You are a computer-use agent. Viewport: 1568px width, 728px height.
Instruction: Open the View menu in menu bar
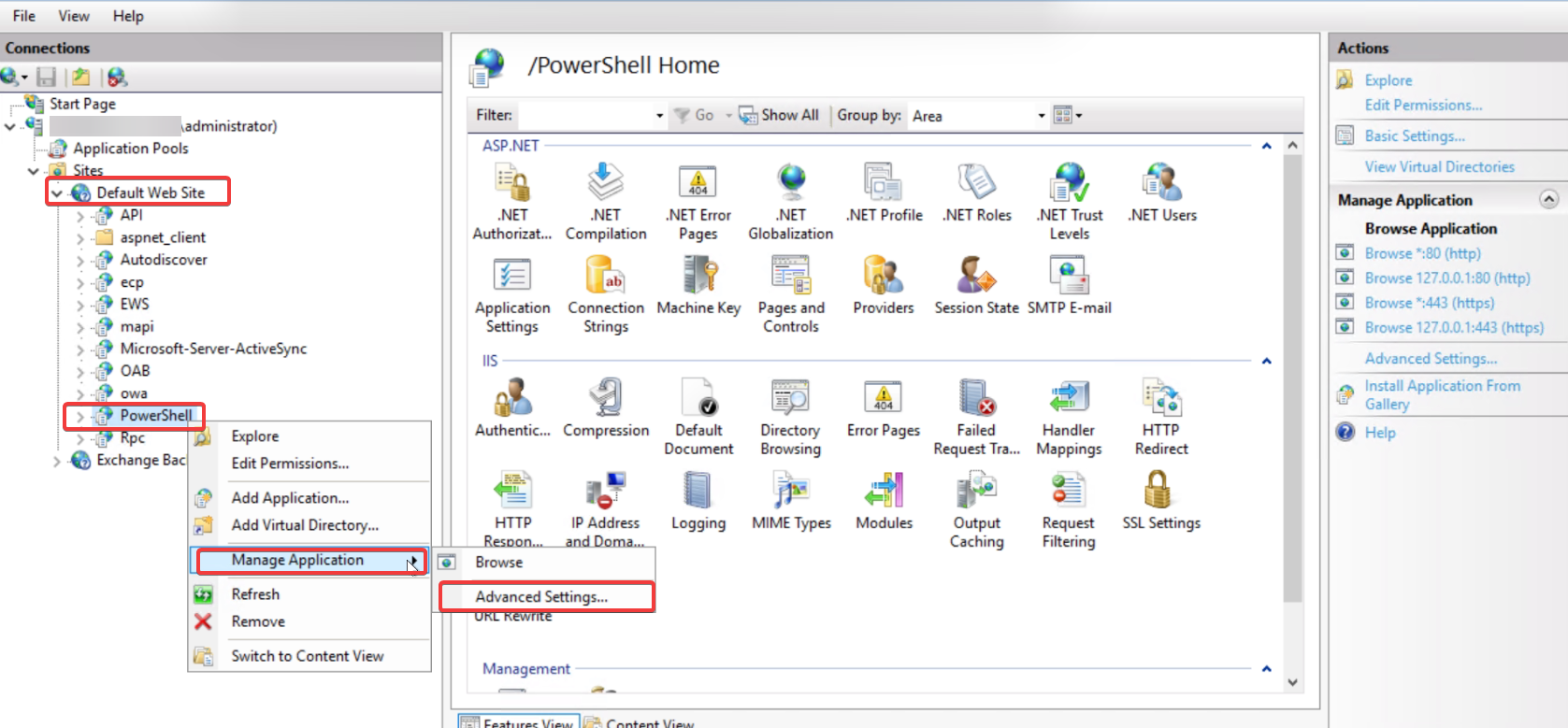pyautogui.click(x=74, y=16)
